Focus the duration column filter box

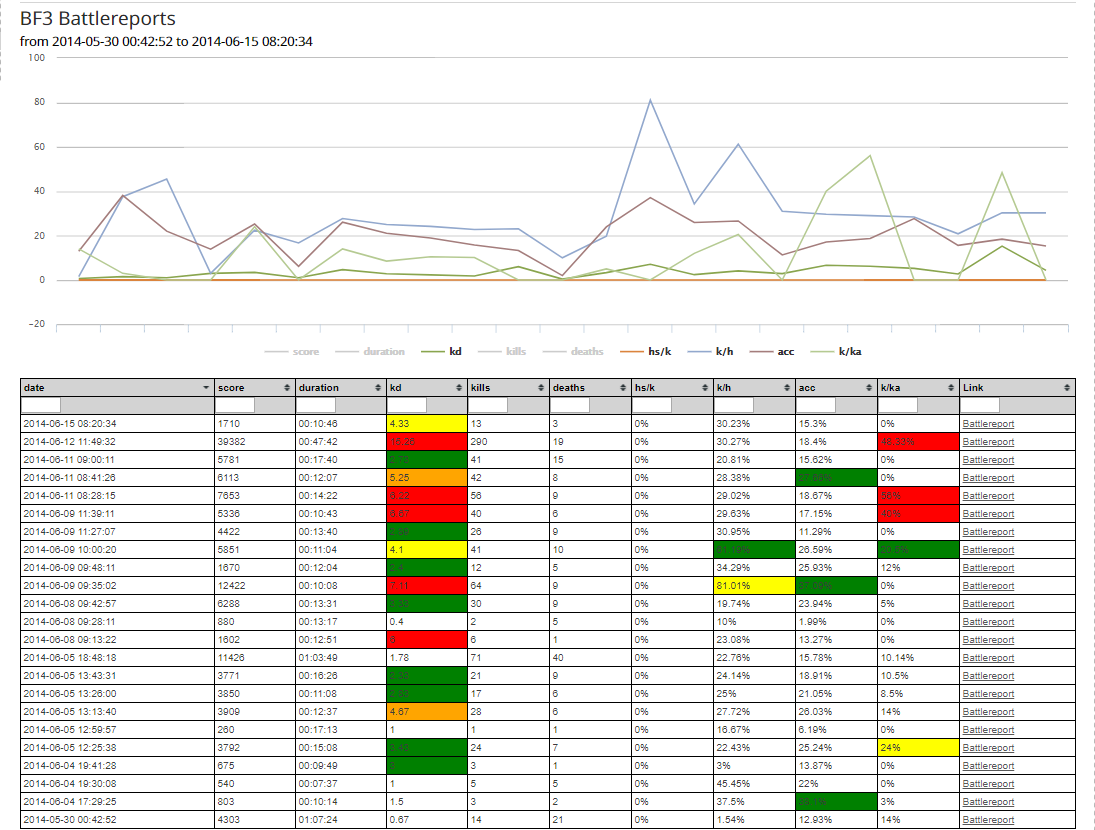[x=316, y=405]
